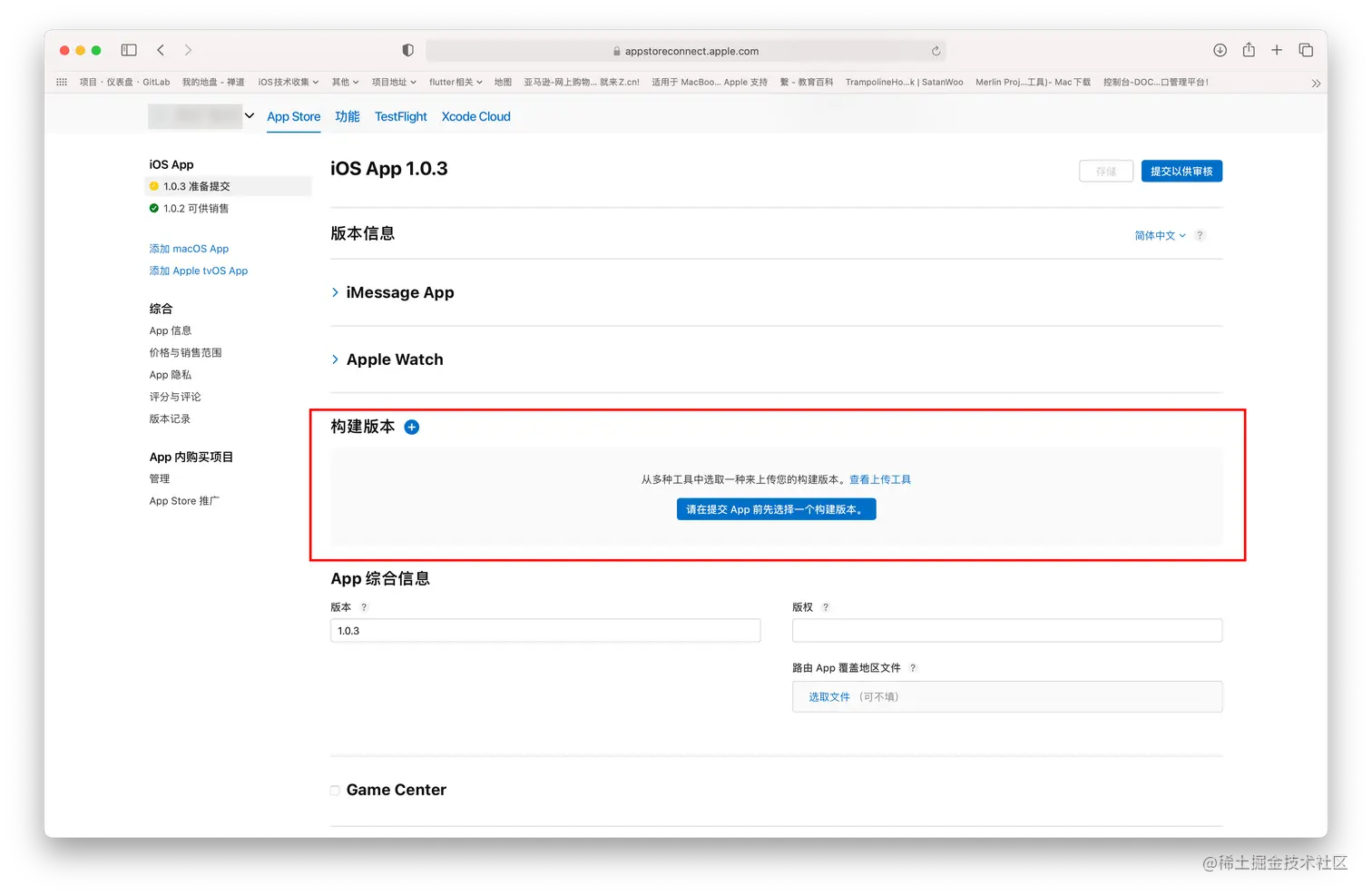
Task: Select 1.0.3 准备提交 version
Action: point(229,186)
